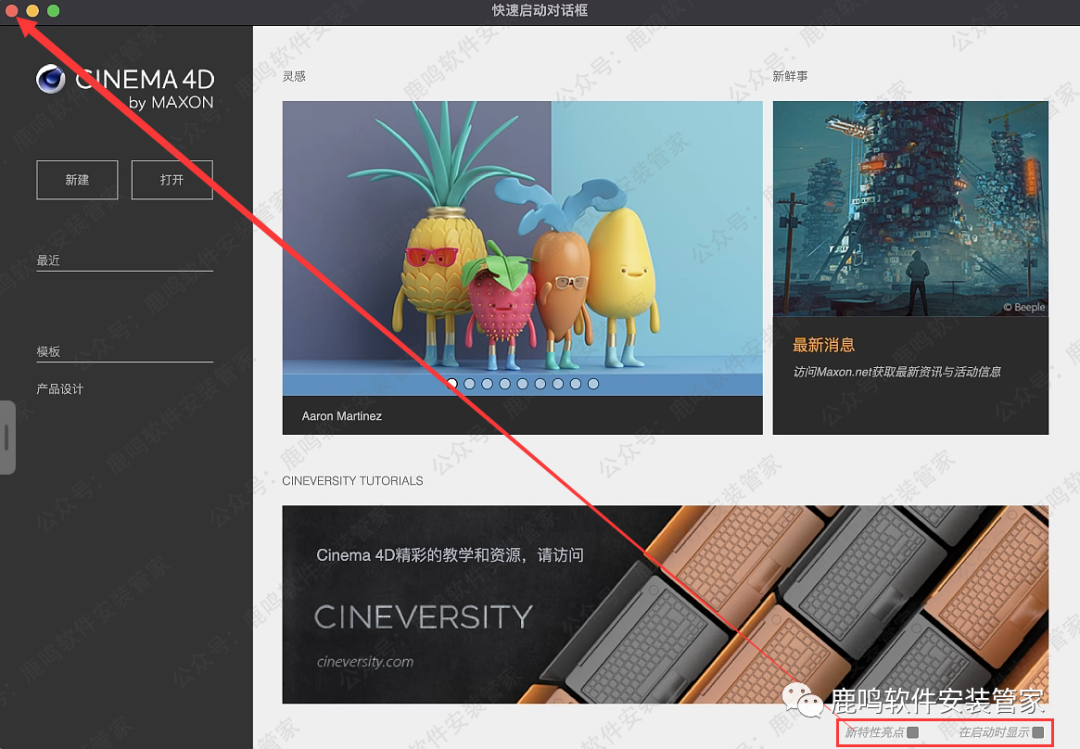The width and height of the screenshot is (1080, 749).
Task: Click the 打开 button
Action: (x=172, y=180)
